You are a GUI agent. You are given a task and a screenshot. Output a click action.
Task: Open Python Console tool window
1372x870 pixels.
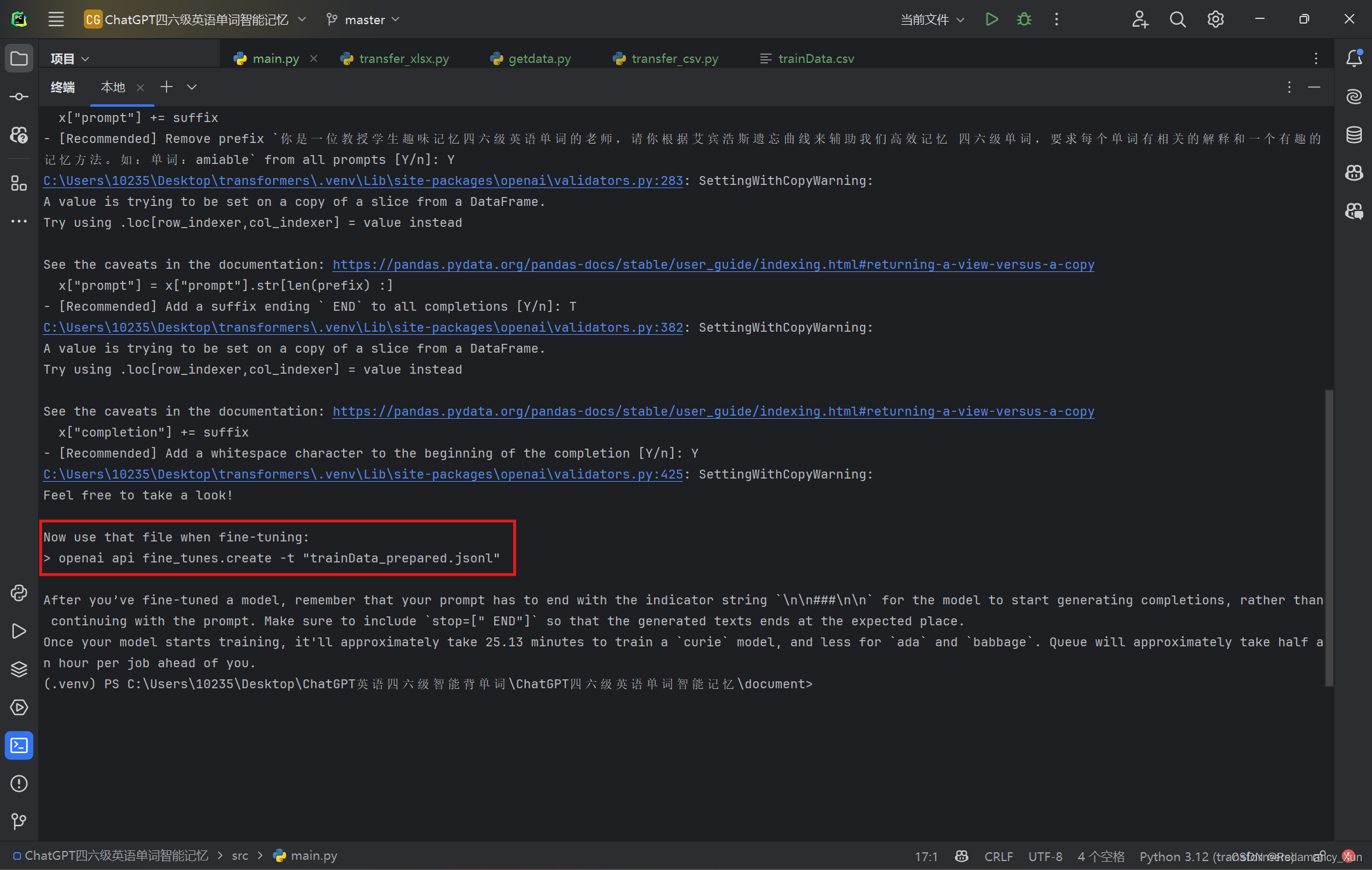point(19,593)
